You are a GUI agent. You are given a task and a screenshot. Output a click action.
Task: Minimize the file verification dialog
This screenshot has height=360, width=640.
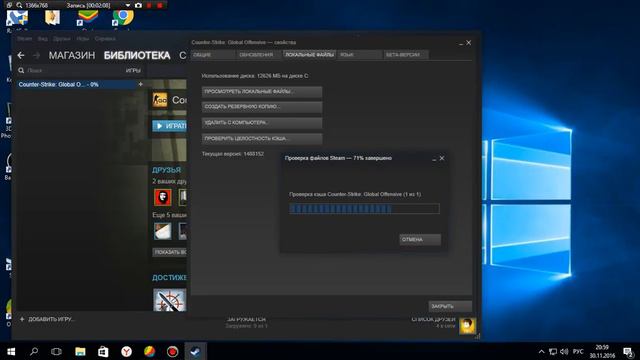[434, 159]
